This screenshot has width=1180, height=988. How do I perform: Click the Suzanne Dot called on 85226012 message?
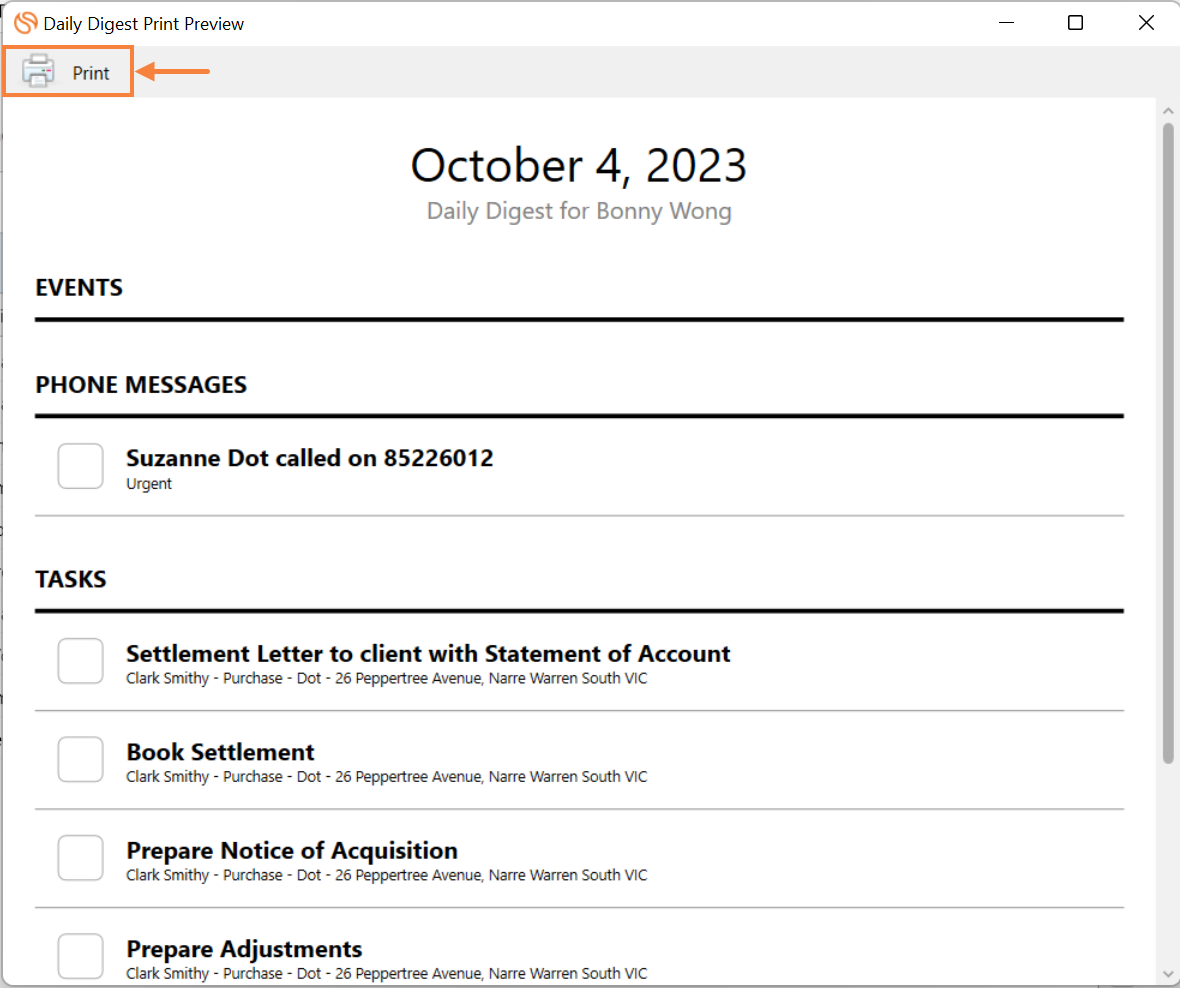309,458
